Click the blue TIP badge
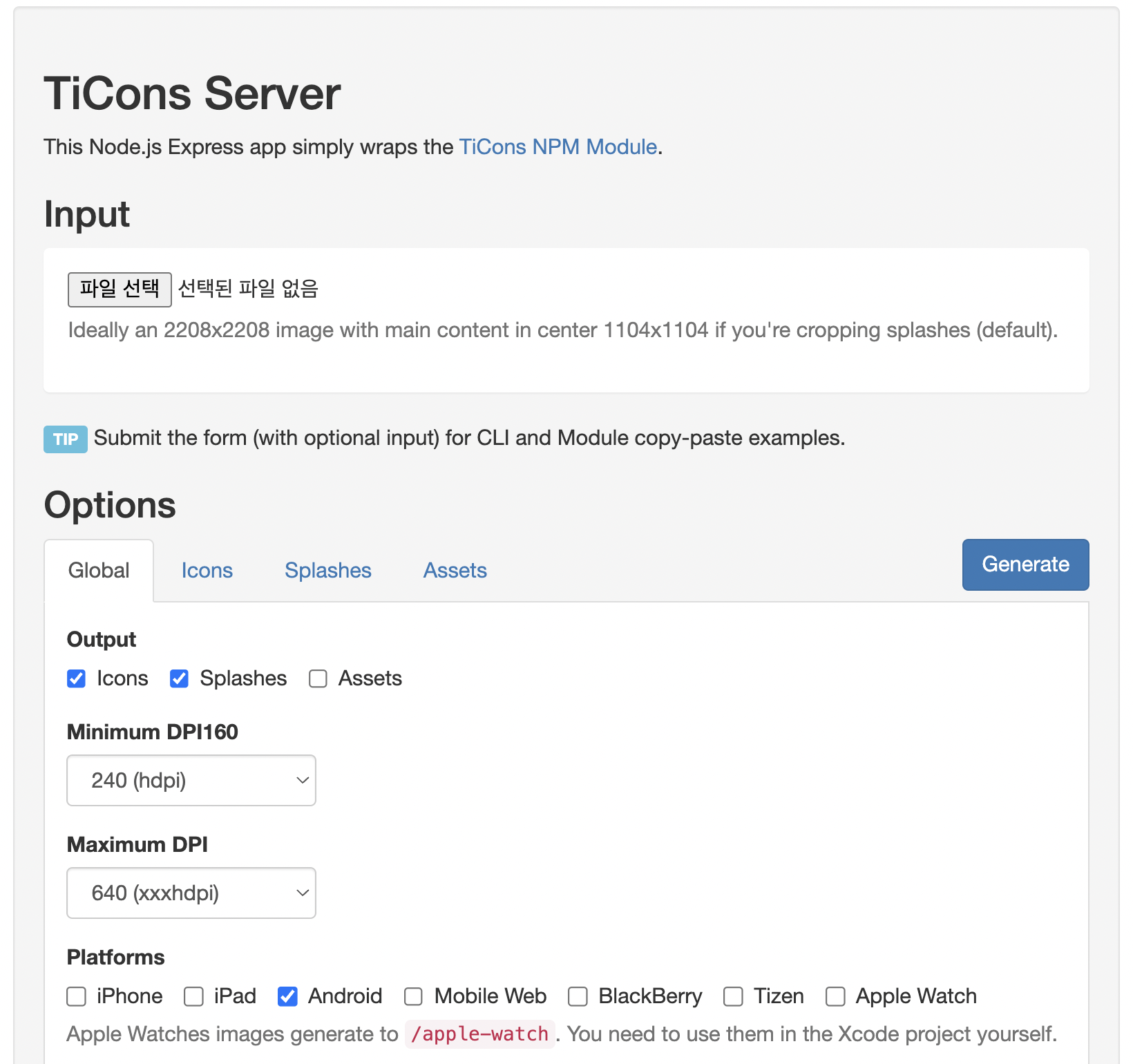The height and width of the screenshot is (1064, 1133). [66, 439]
